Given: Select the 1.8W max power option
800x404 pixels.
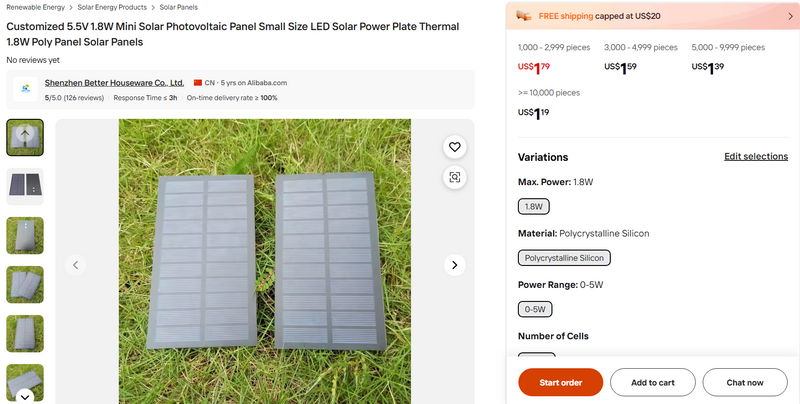Looking at the screenshot, I should point(533,207).
